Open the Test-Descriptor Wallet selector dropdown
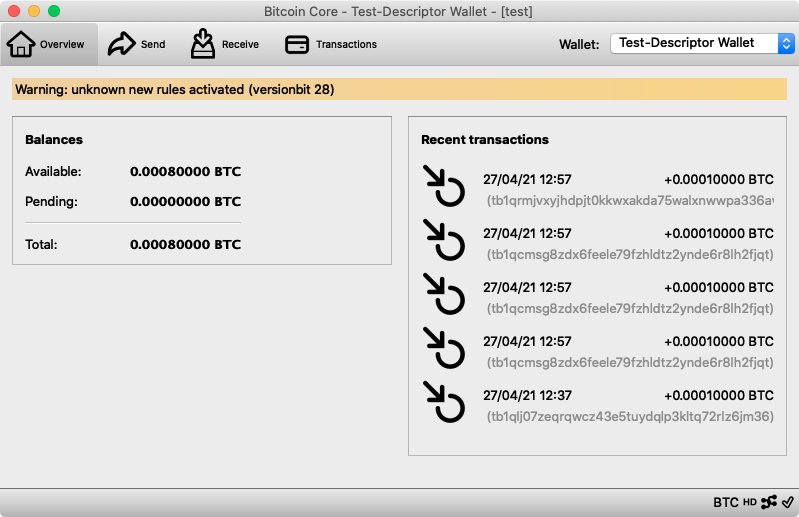799x517 pixels. pyautogui.click(x=702, y=43)
